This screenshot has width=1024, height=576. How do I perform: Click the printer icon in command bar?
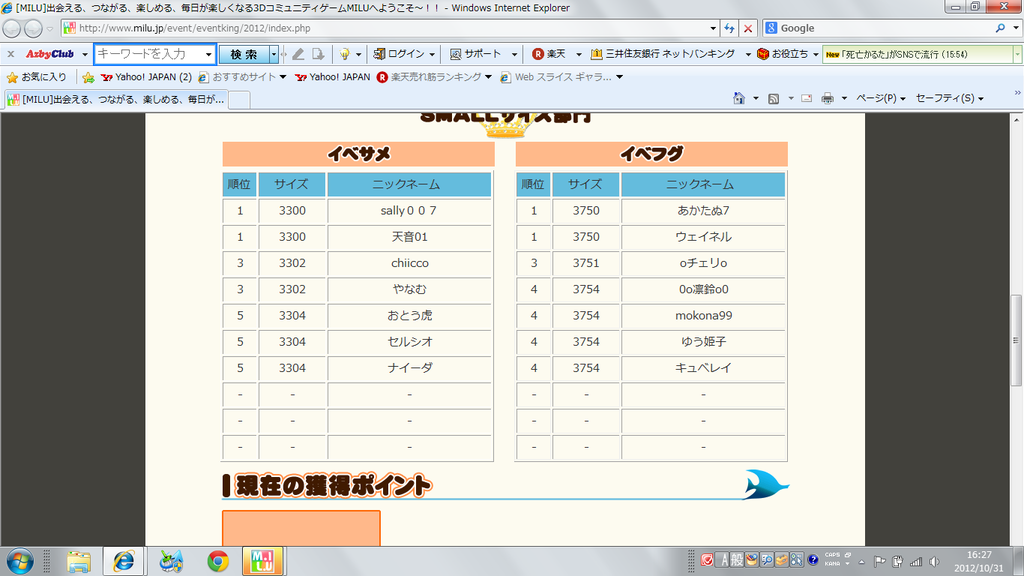click(x=827, y=98)
